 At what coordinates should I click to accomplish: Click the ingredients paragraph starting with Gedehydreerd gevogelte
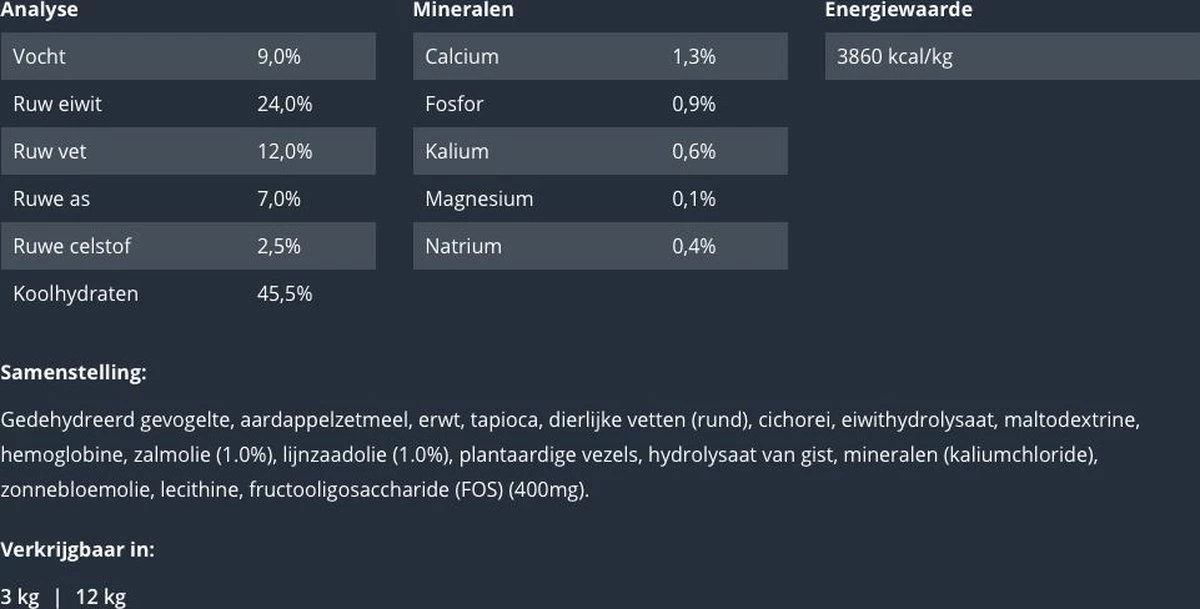[570, 455]
